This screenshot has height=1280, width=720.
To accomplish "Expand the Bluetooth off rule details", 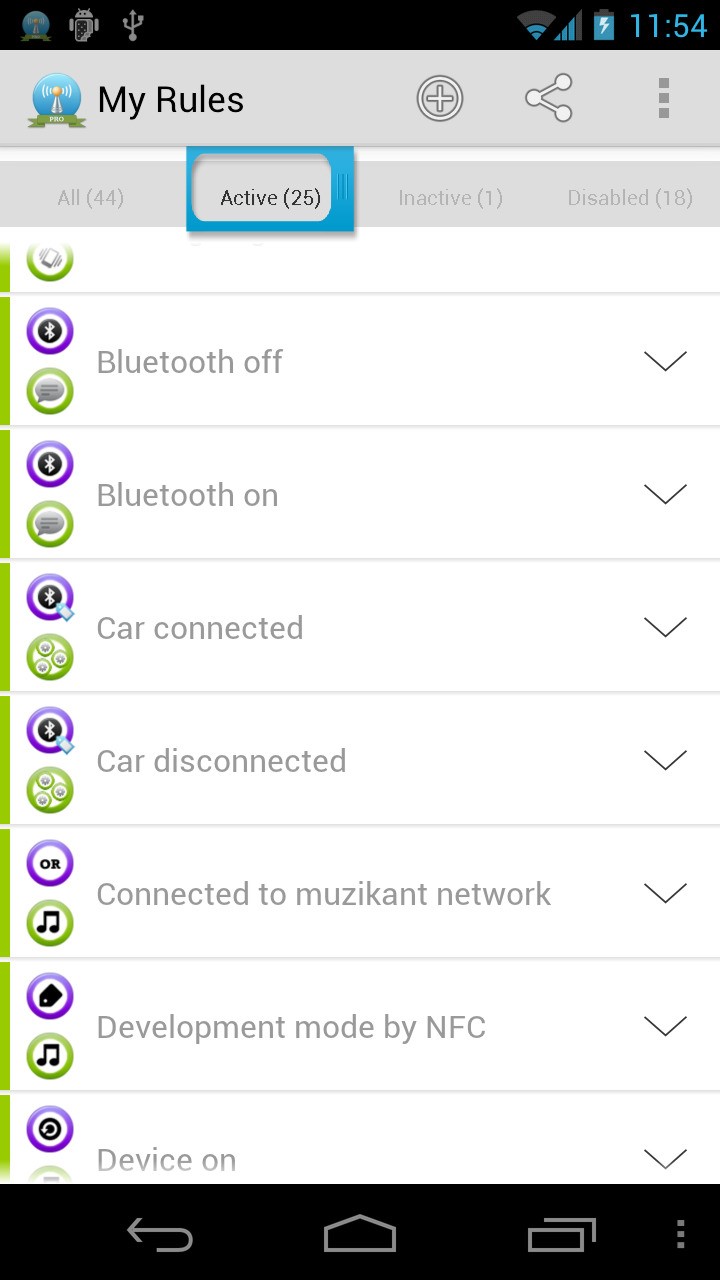I will [x=665, y=361].
